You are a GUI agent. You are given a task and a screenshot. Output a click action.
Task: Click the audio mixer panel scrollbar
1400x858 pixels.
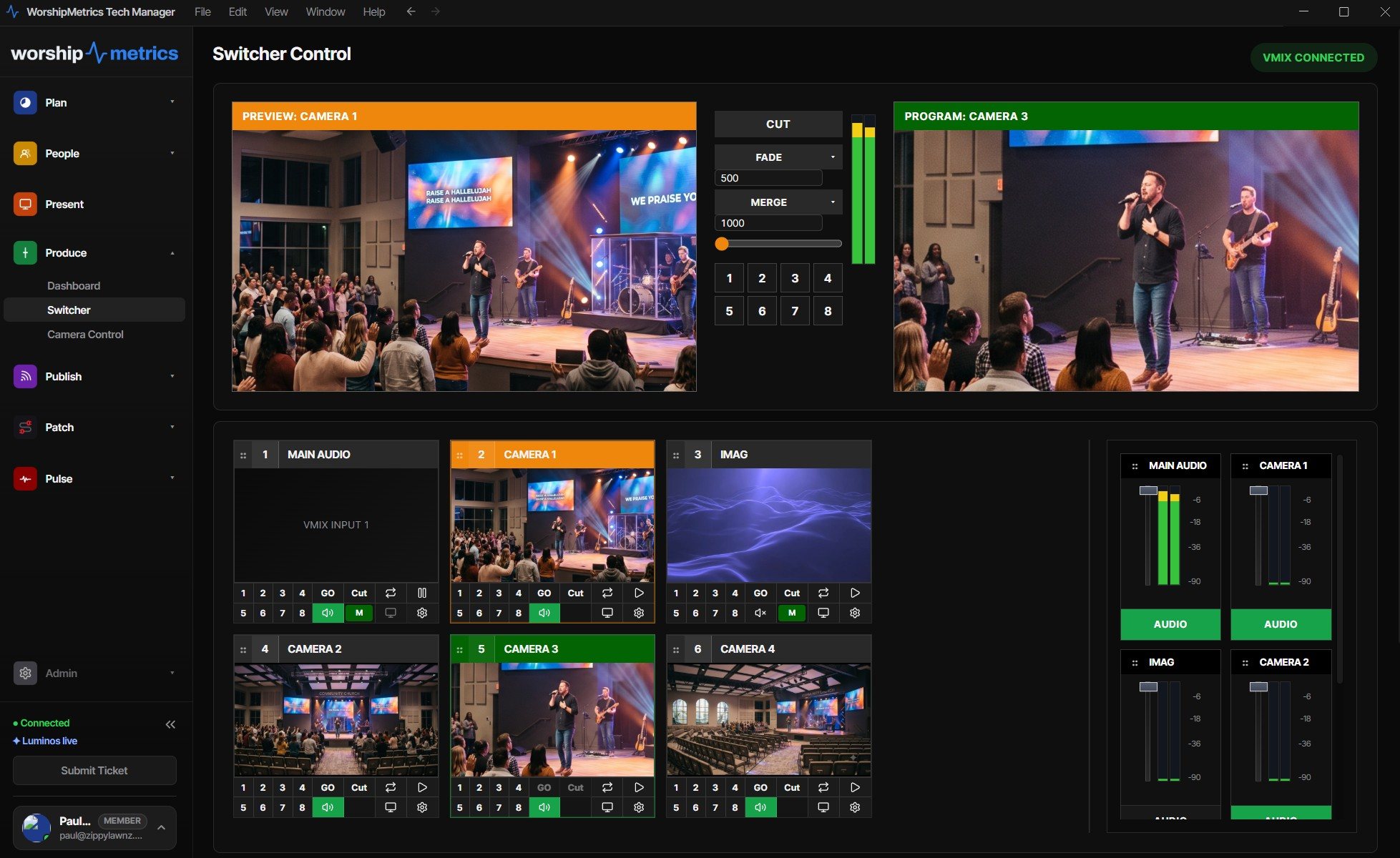pyautogui.click(x=1340, y=568)
